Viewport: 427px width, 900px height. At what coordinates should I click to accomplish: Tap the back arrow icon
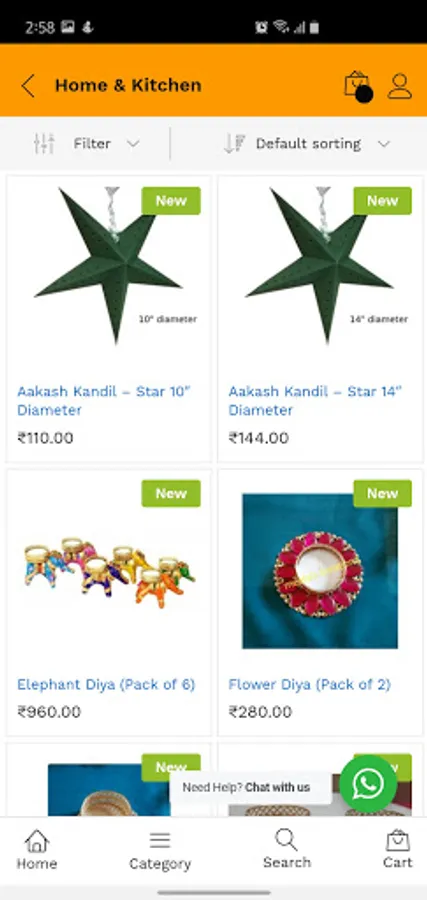coord(28,86)
